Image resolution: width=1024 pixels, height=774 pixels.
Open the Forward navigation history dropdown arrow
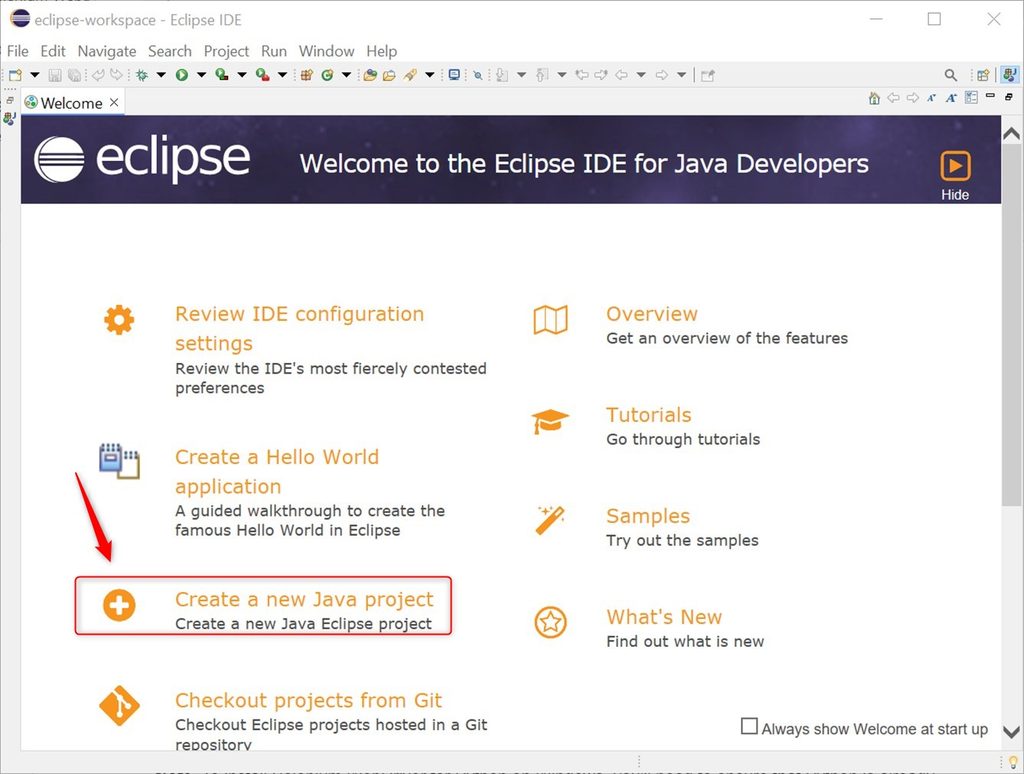click(681, 75)
